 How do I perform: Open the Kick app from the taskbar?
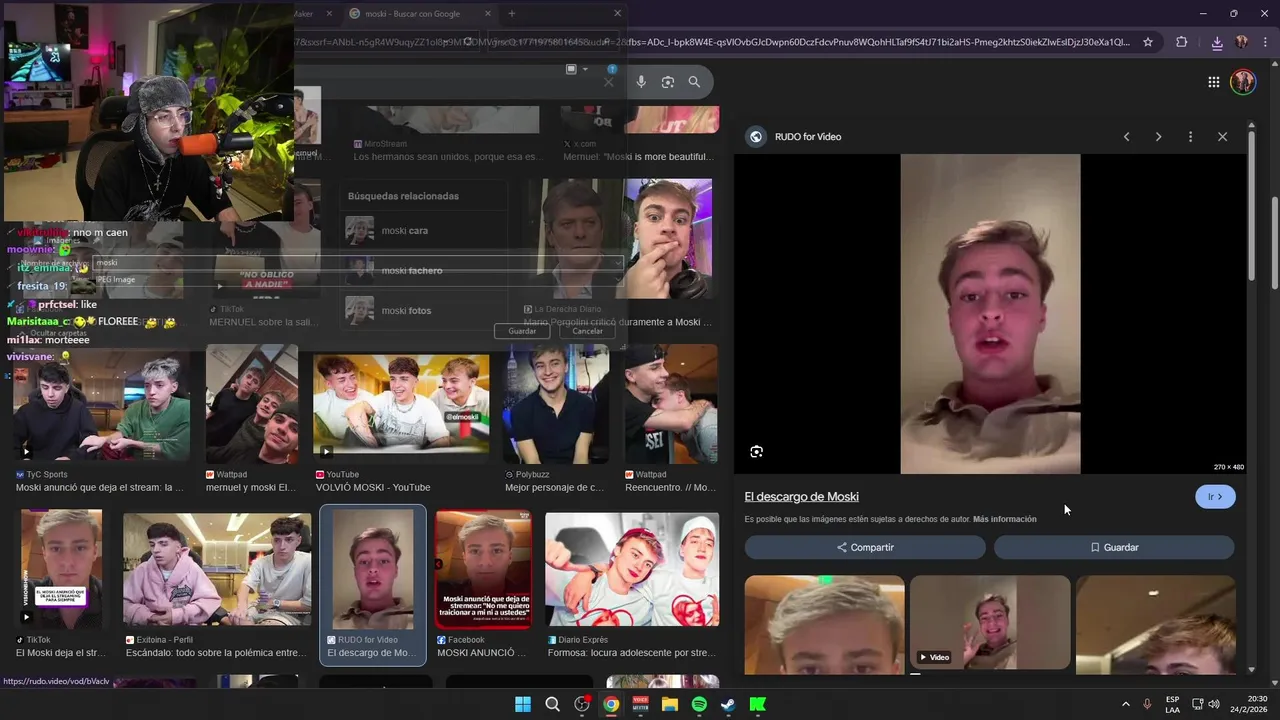[758, 704]
